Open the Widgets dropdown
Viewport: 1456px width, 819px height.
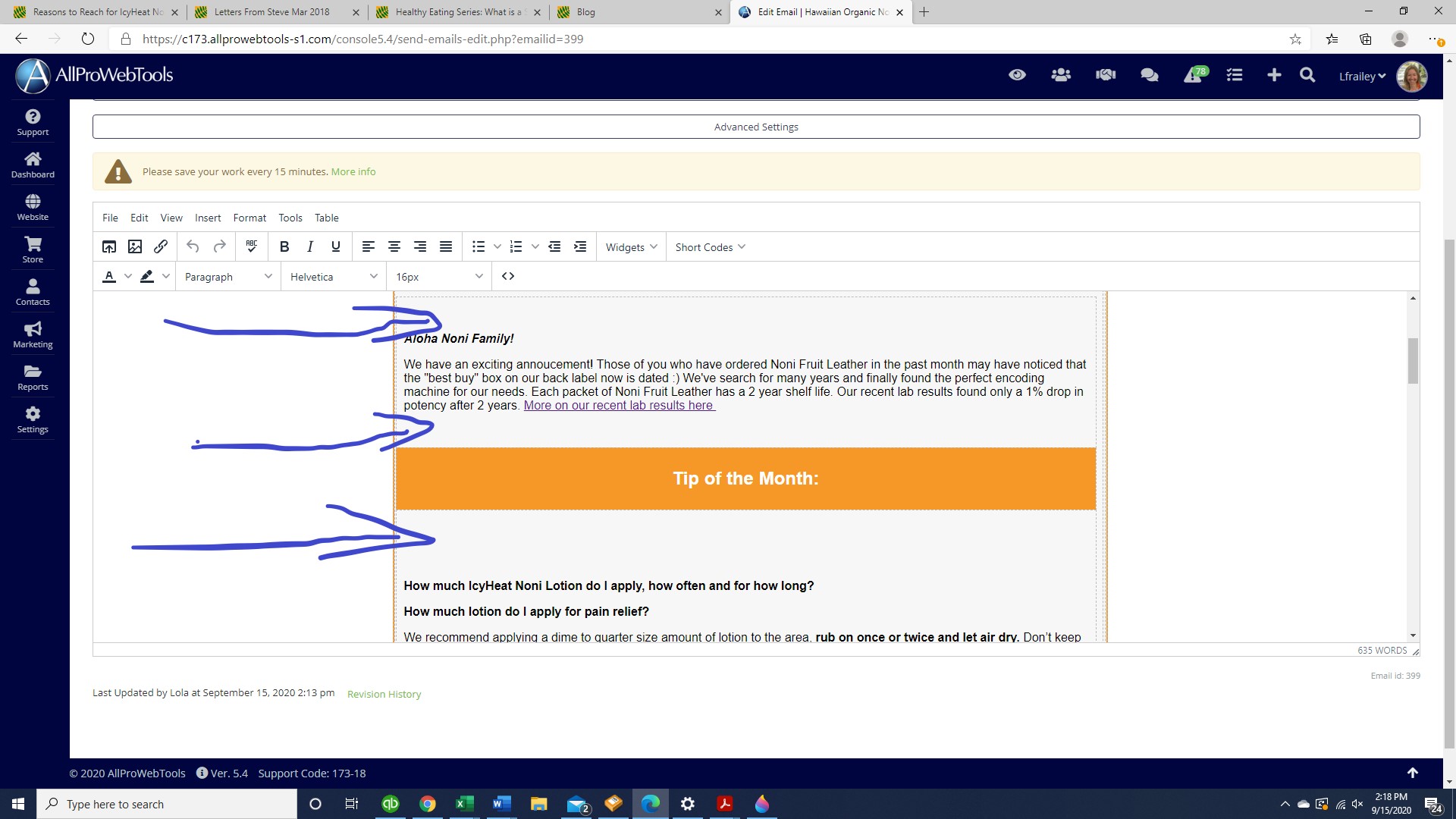click(x=631, y=246)
